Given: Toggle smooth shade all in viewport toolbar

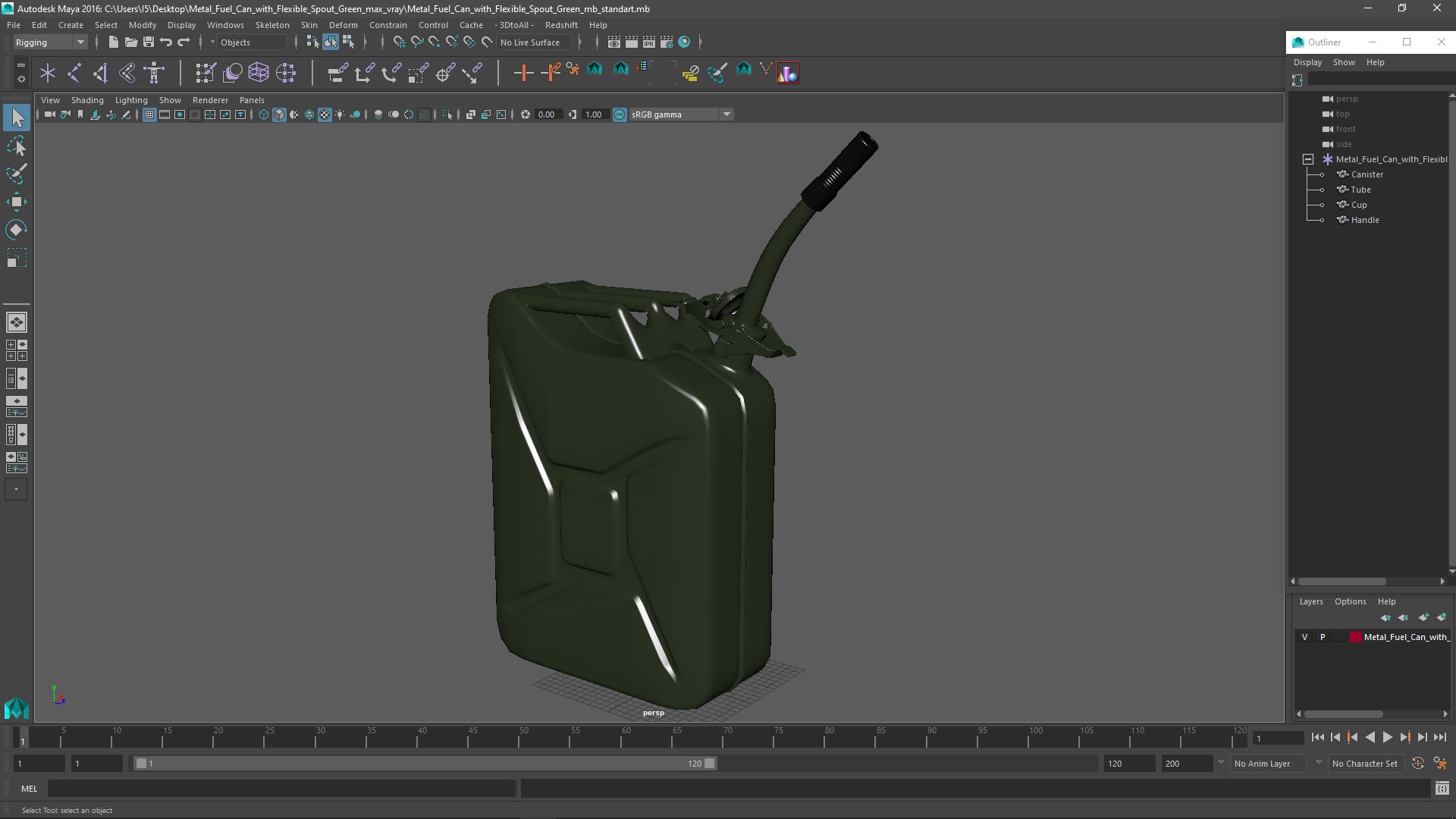Looking at the screenshot, I should tap(279, 115).
